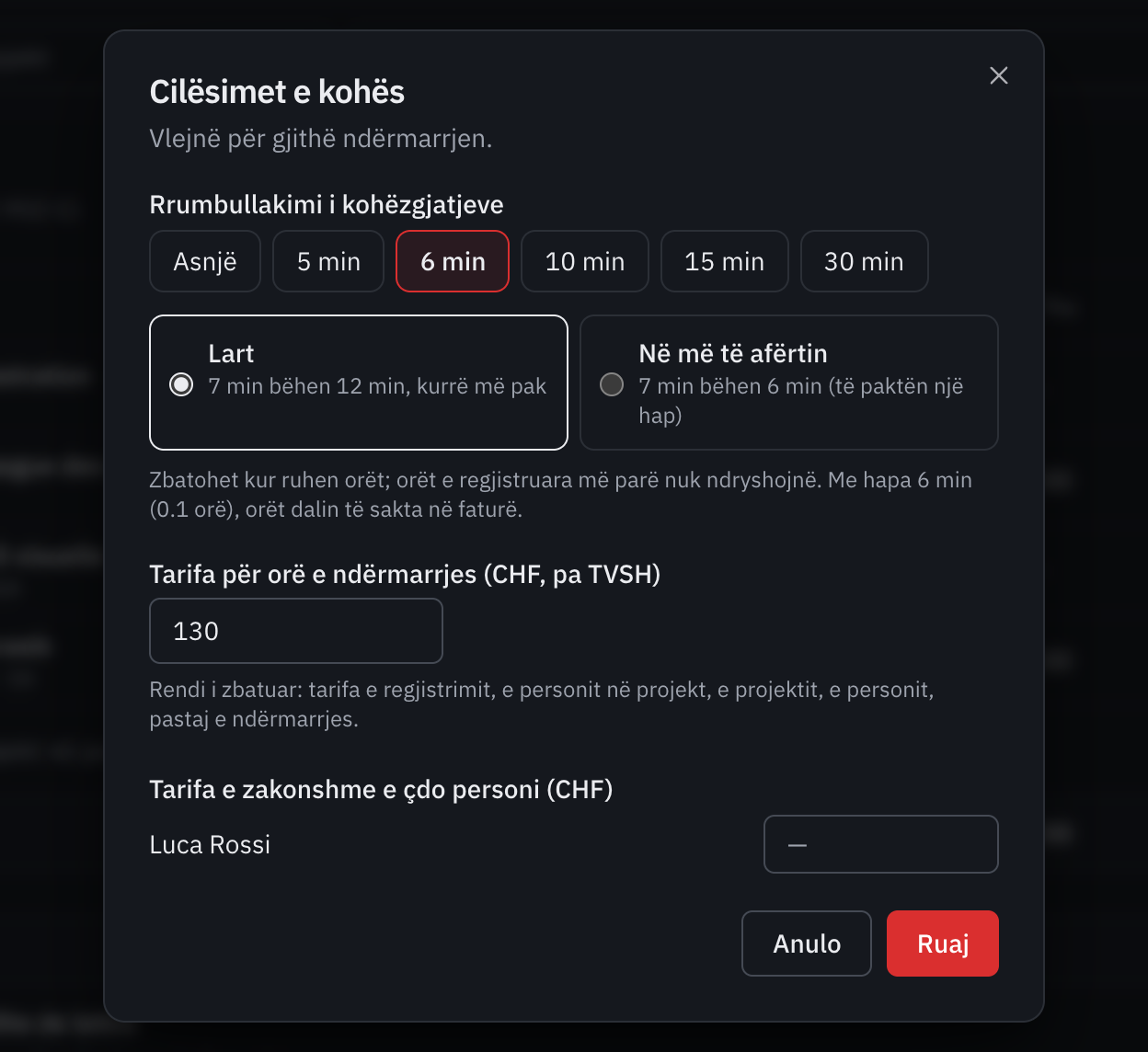Focus the company hourly rate field showing 130
Screen dimensions: 1148x1052
coord(296,631)
